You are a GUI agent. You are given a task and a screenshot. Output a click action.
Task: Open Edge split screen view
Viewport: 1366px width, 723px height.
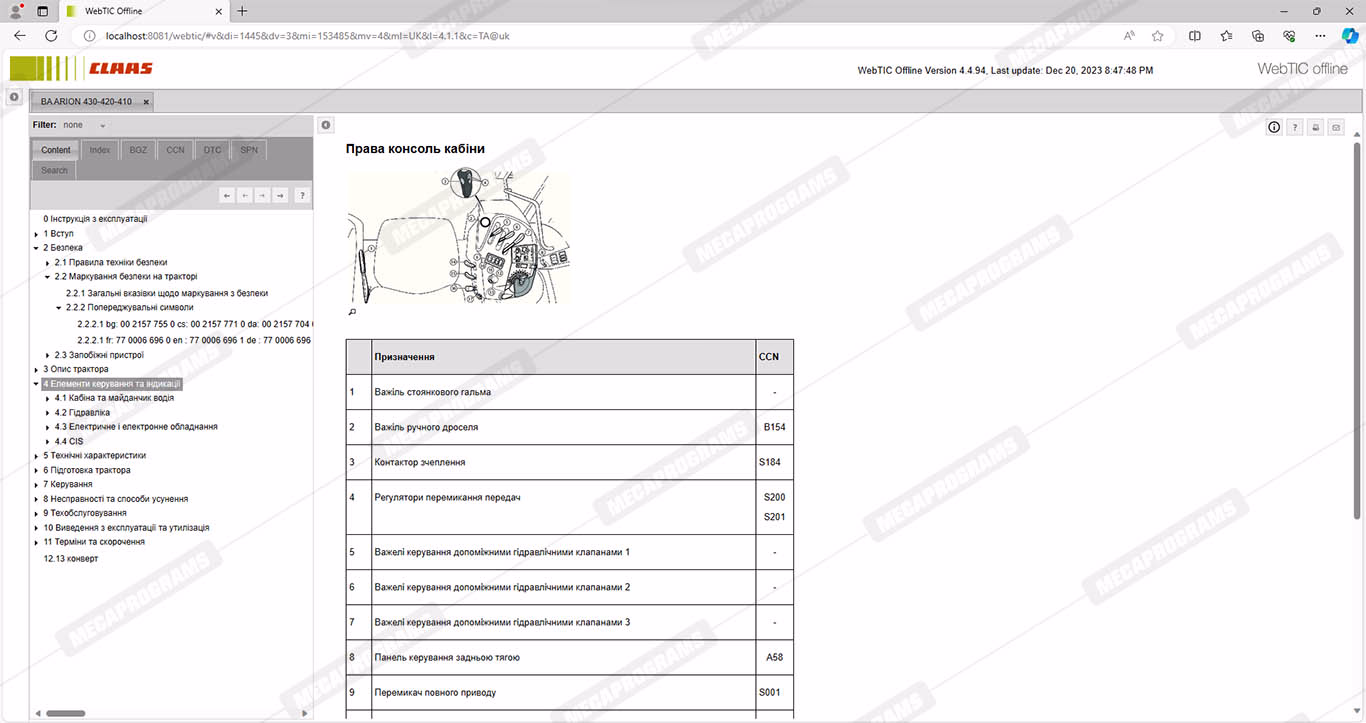click(1194, 35)
